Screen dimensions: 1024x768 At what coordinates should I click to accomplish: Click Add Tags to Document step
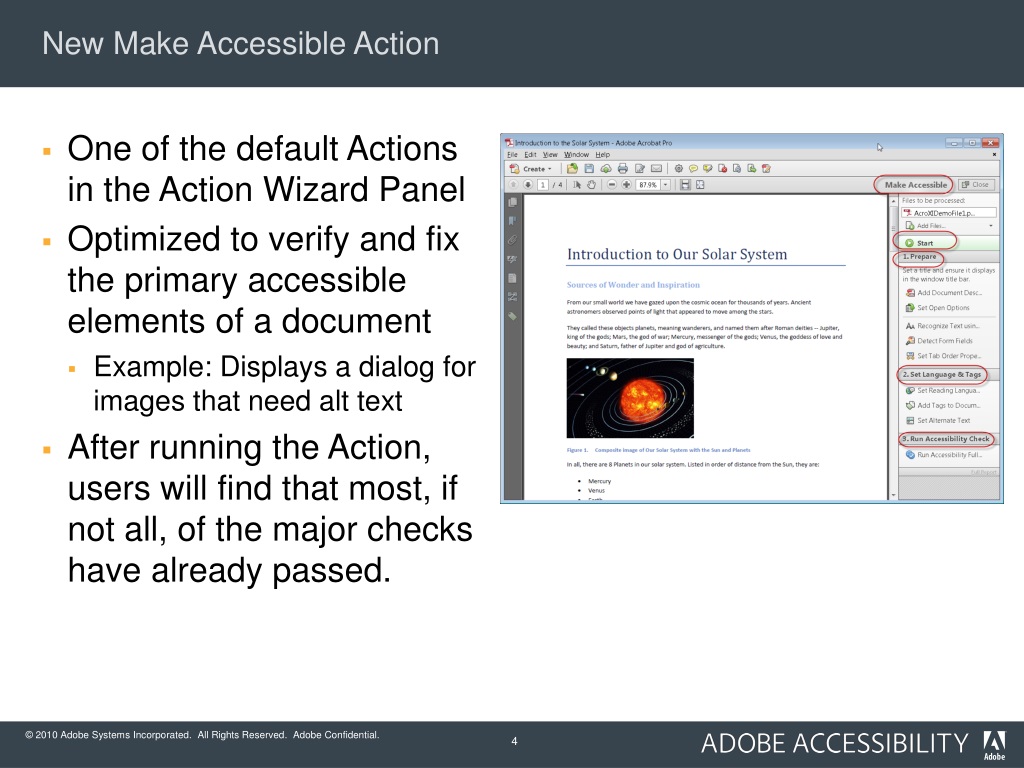[943, 406]
